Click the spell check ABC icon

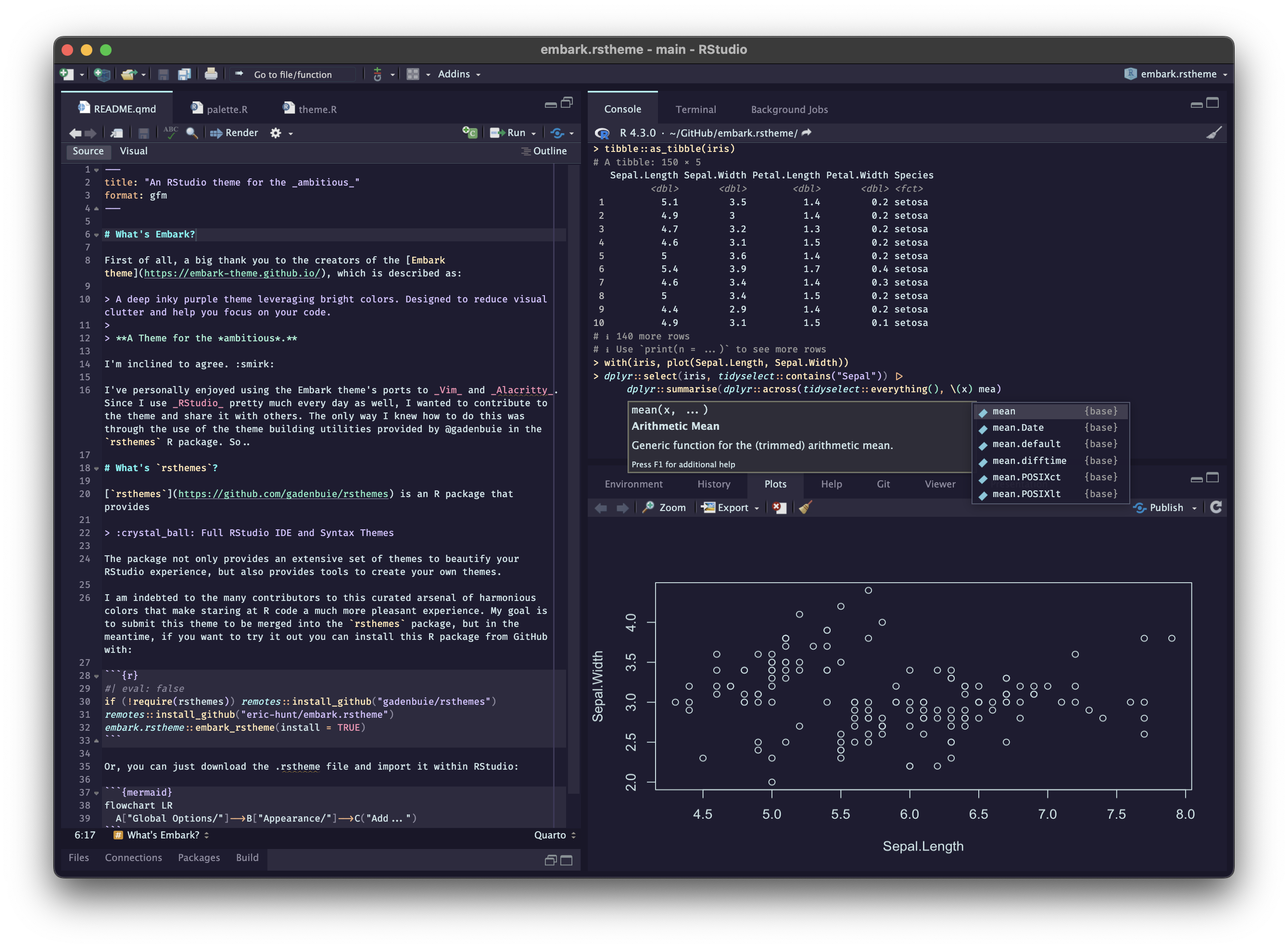pyautogui.click(x=171, y=132)
